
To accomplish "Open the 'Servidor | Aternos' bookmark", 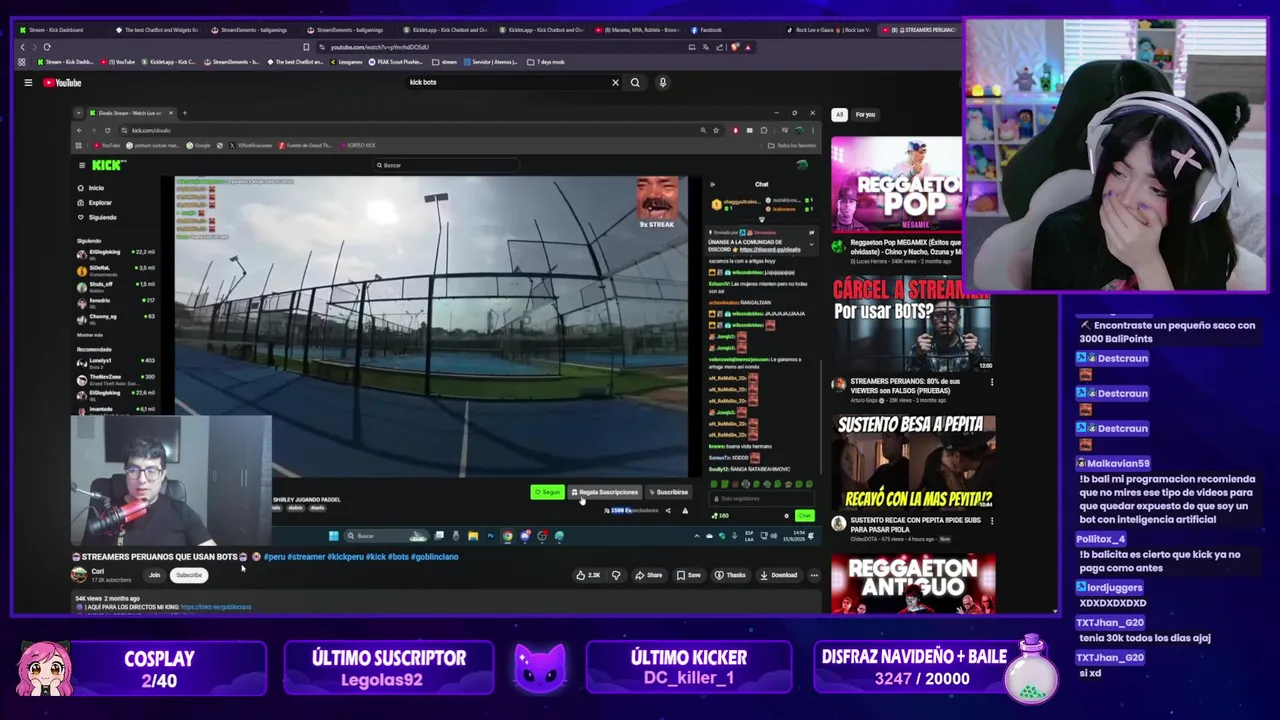I will pyautogui.click(x=492, y=62).
